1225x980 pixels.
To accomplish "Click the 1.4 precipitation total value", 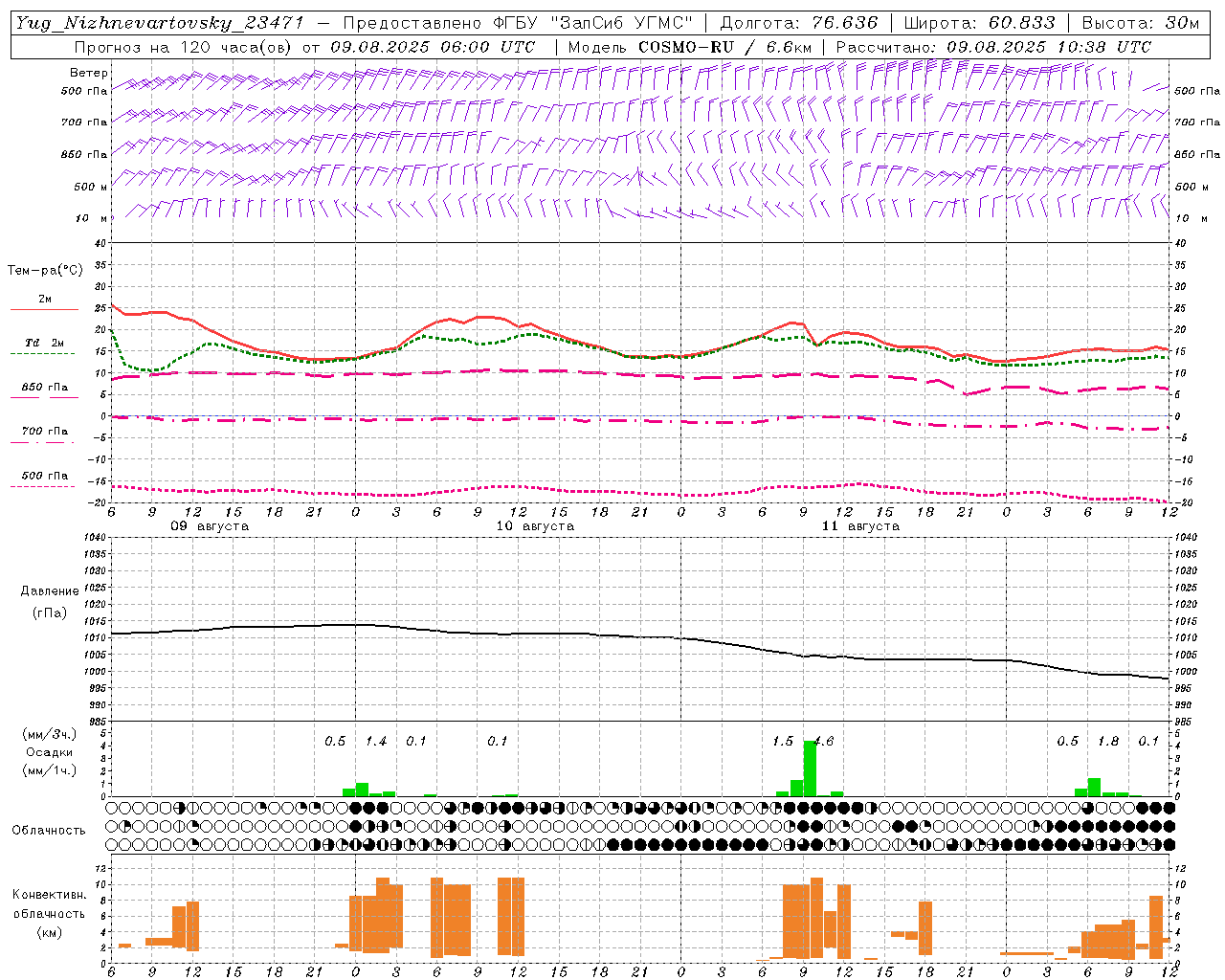I will (376, 742).
